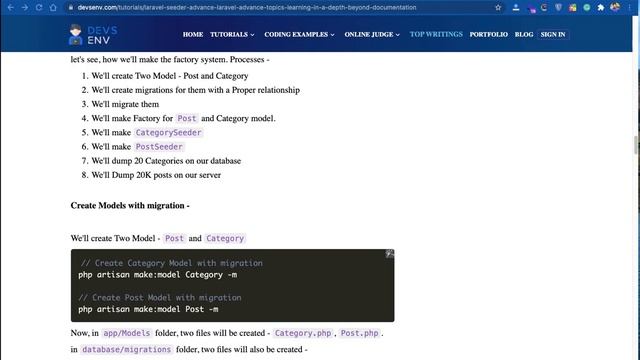
Task: Click the 'Create Models with migration -' heading
Action: tap(130, 205)
